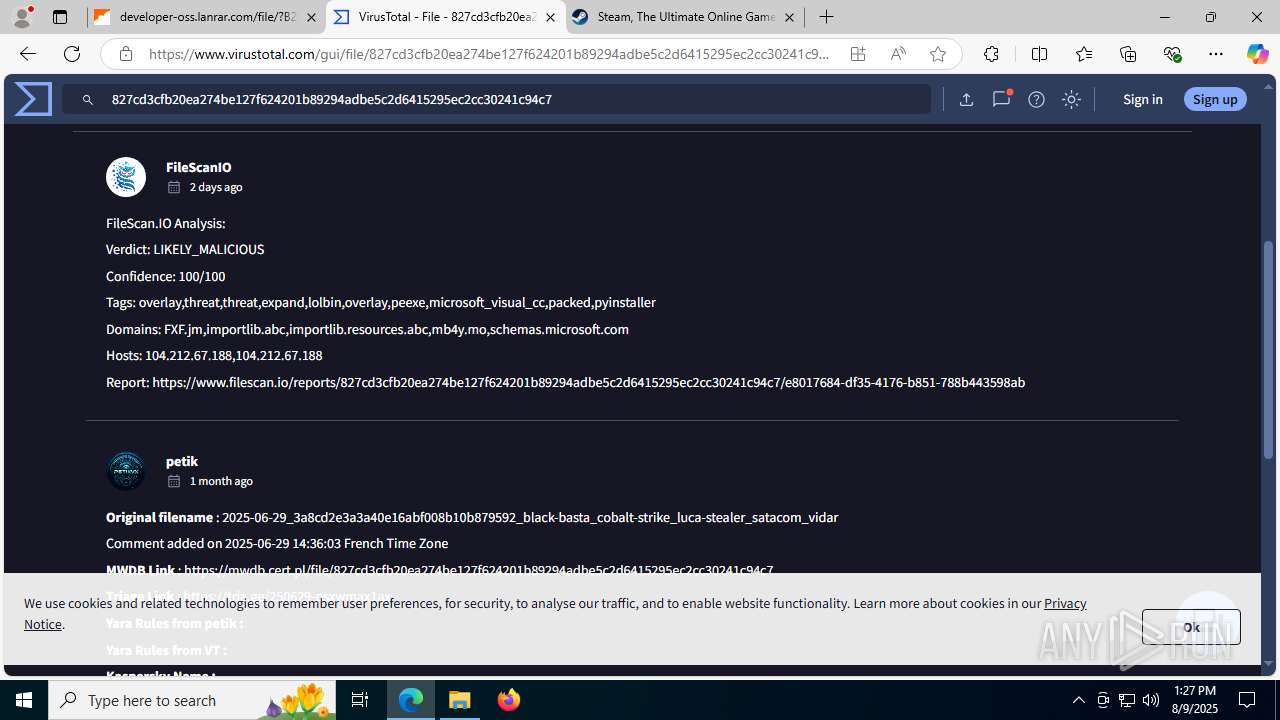This screenshot has height=720, width=1280.
Task: Focus the VirusTotal hash search field
Action: 496,99
